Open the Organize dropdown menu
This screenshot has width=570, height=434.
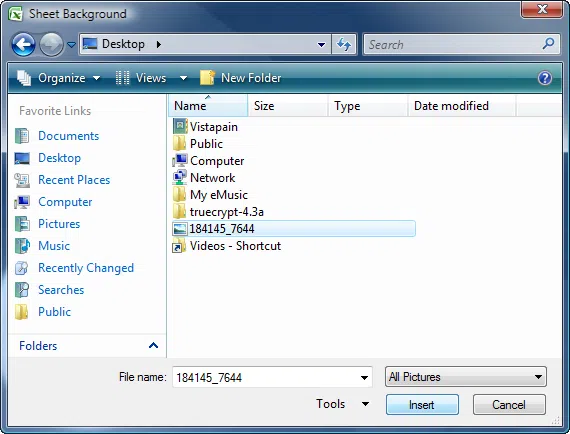pos(59,78)
